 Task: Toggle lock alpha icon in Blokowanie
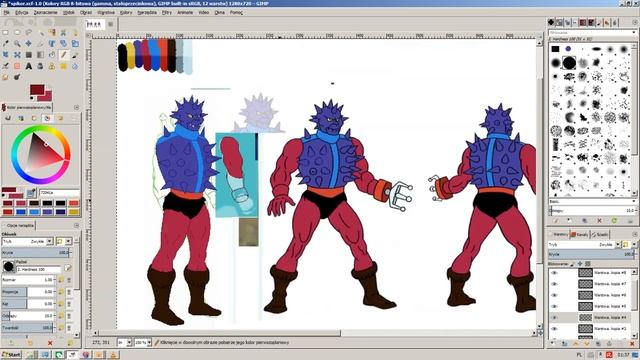coord(587,264)
